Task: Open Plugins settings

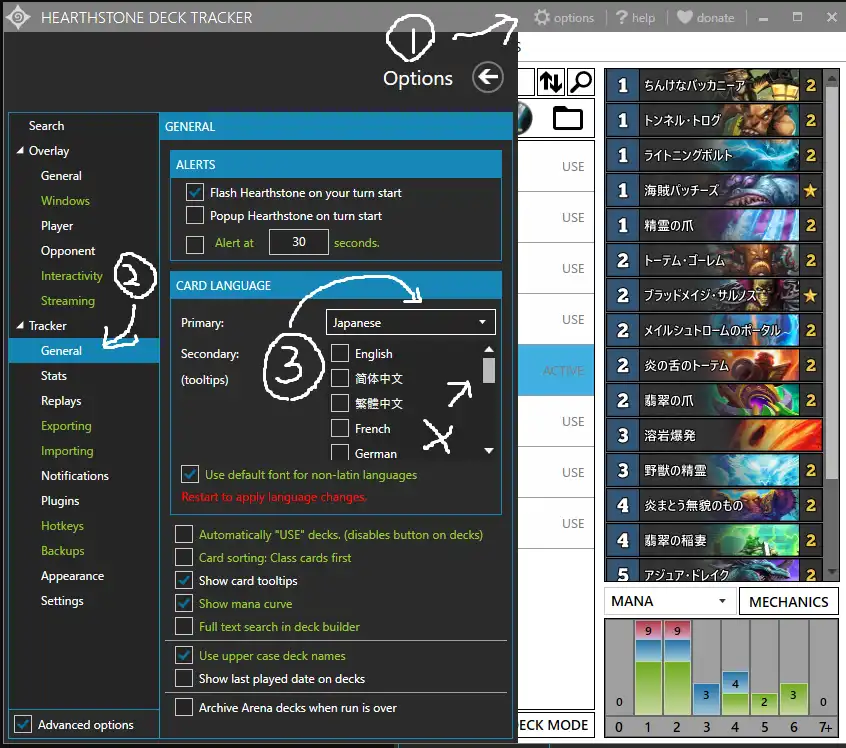Action: 60,501
